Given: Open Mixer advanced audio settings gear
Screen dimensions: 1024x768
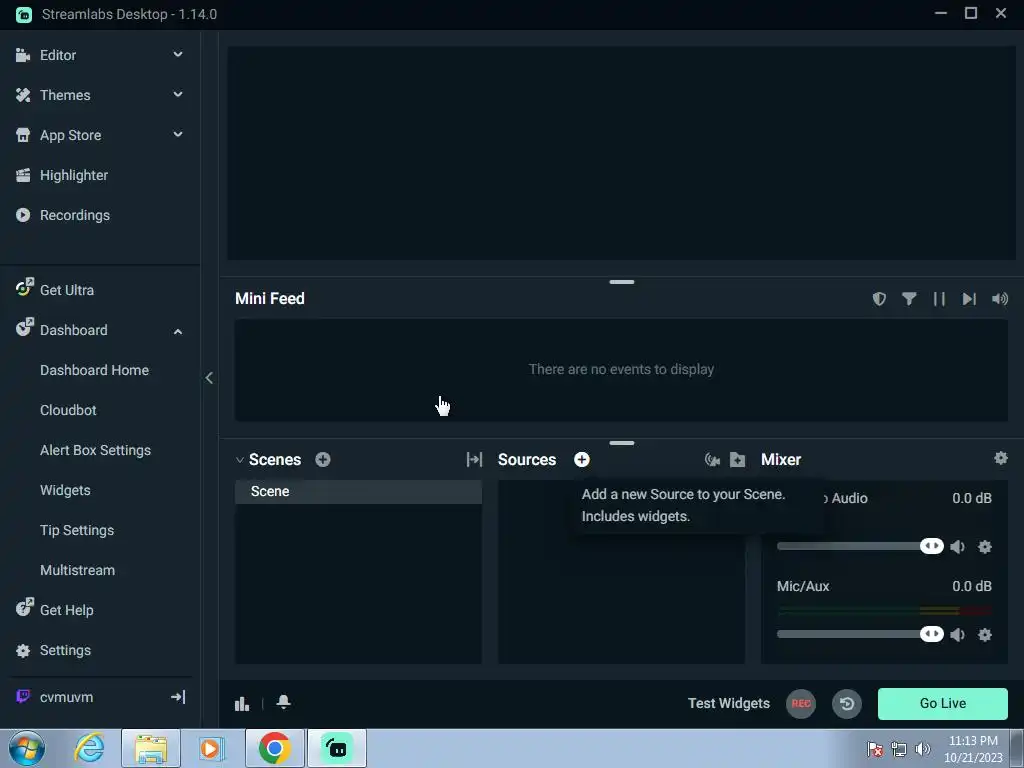Looking at the screenshot, I should click(1000, 458).
